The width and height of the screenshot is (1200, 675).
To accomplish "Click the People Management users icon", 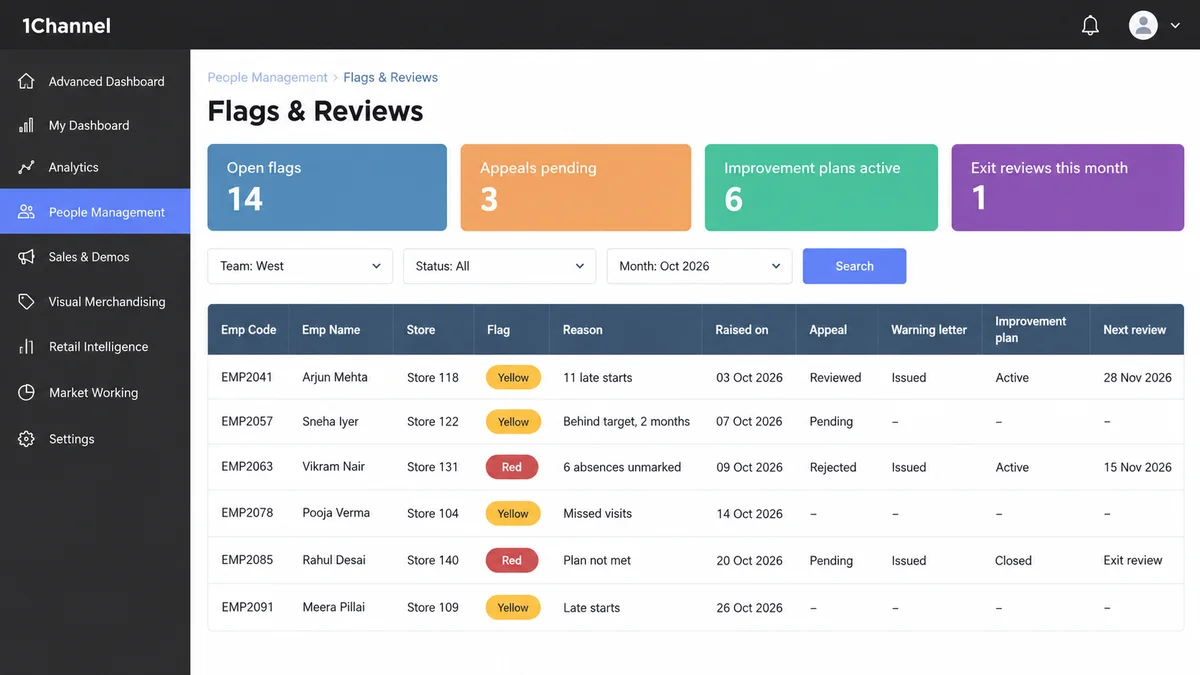I will (x=27, y=212).
